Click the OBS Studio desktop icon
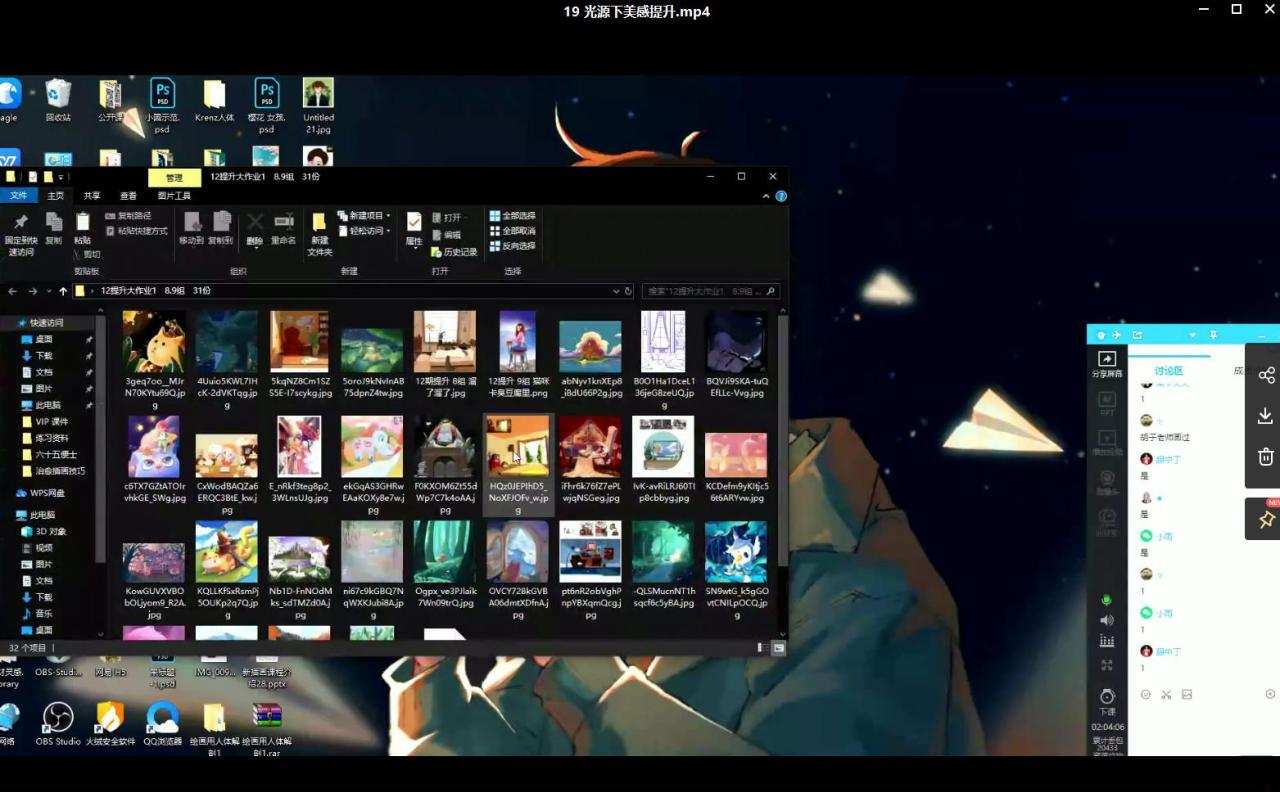 pos(58,724)
